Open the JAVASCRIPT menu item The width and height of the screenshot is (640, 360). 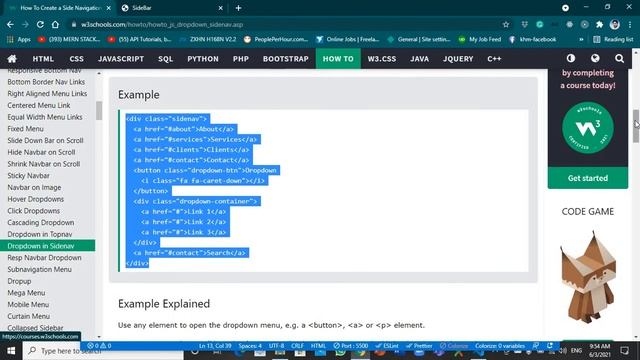[x=121, y=59]
